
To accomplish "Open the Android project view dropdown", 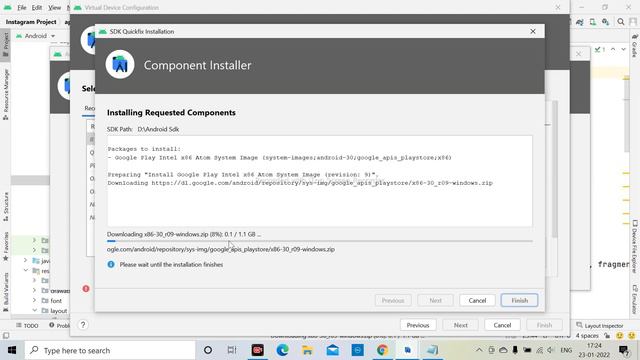I will click(35, 36).
